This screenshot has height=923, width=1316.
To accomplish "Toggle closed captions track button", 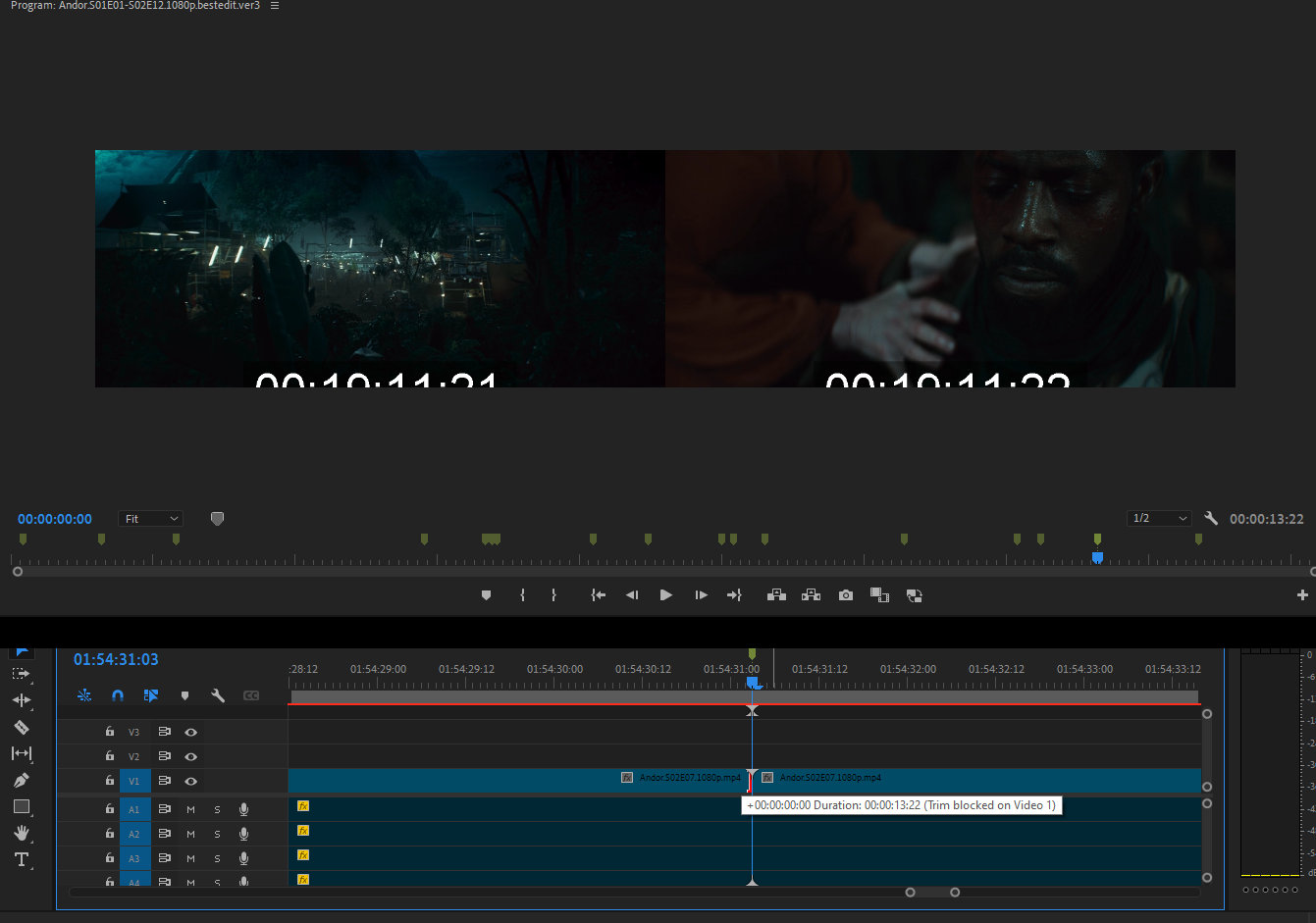I will coord(251,695).
